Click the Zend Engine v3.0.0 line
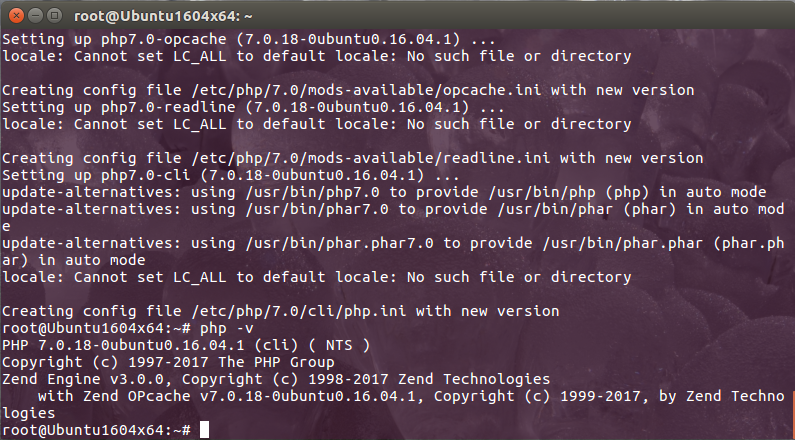 276,379
